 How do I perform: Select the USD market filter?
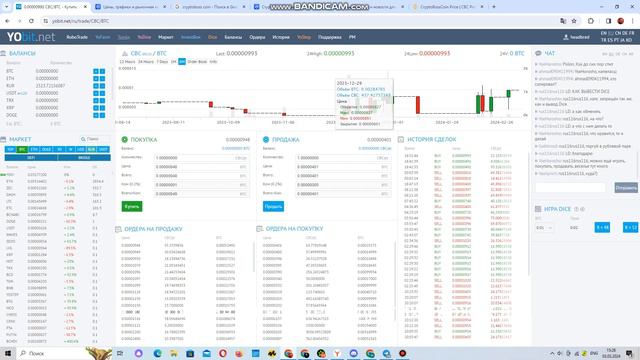(x=80, y=149)
